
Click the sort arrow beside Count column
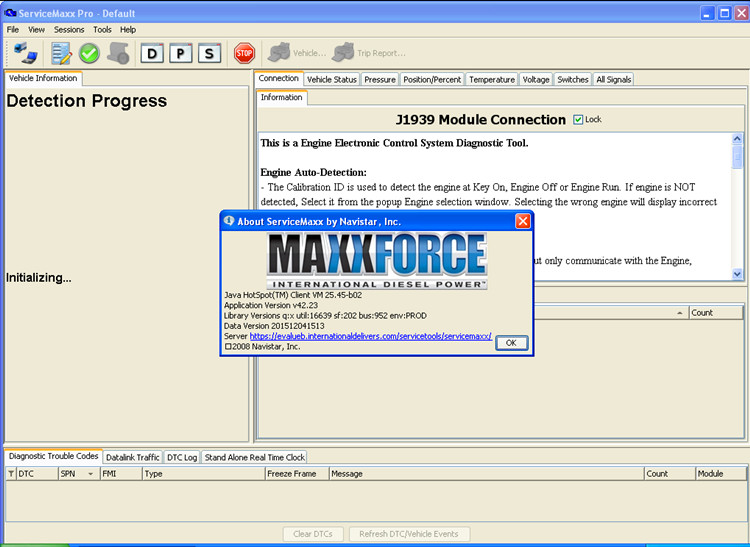point(680,313)
